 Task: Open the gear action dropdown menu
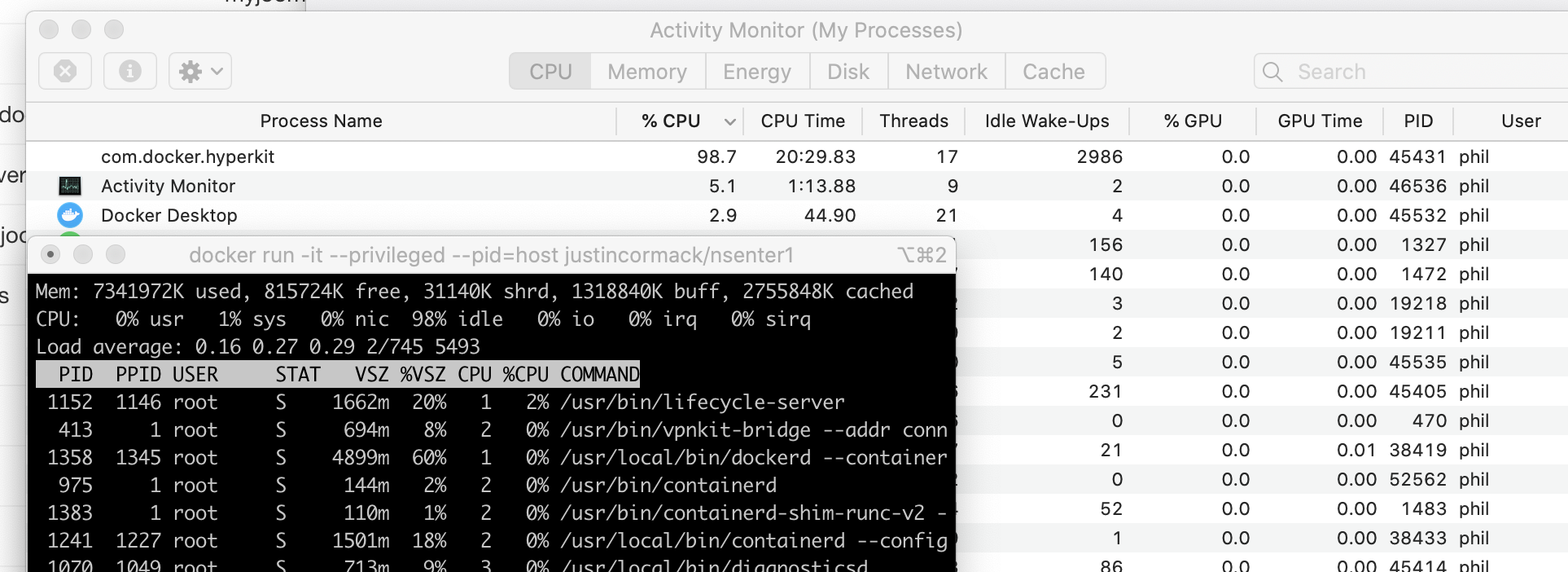200,72
